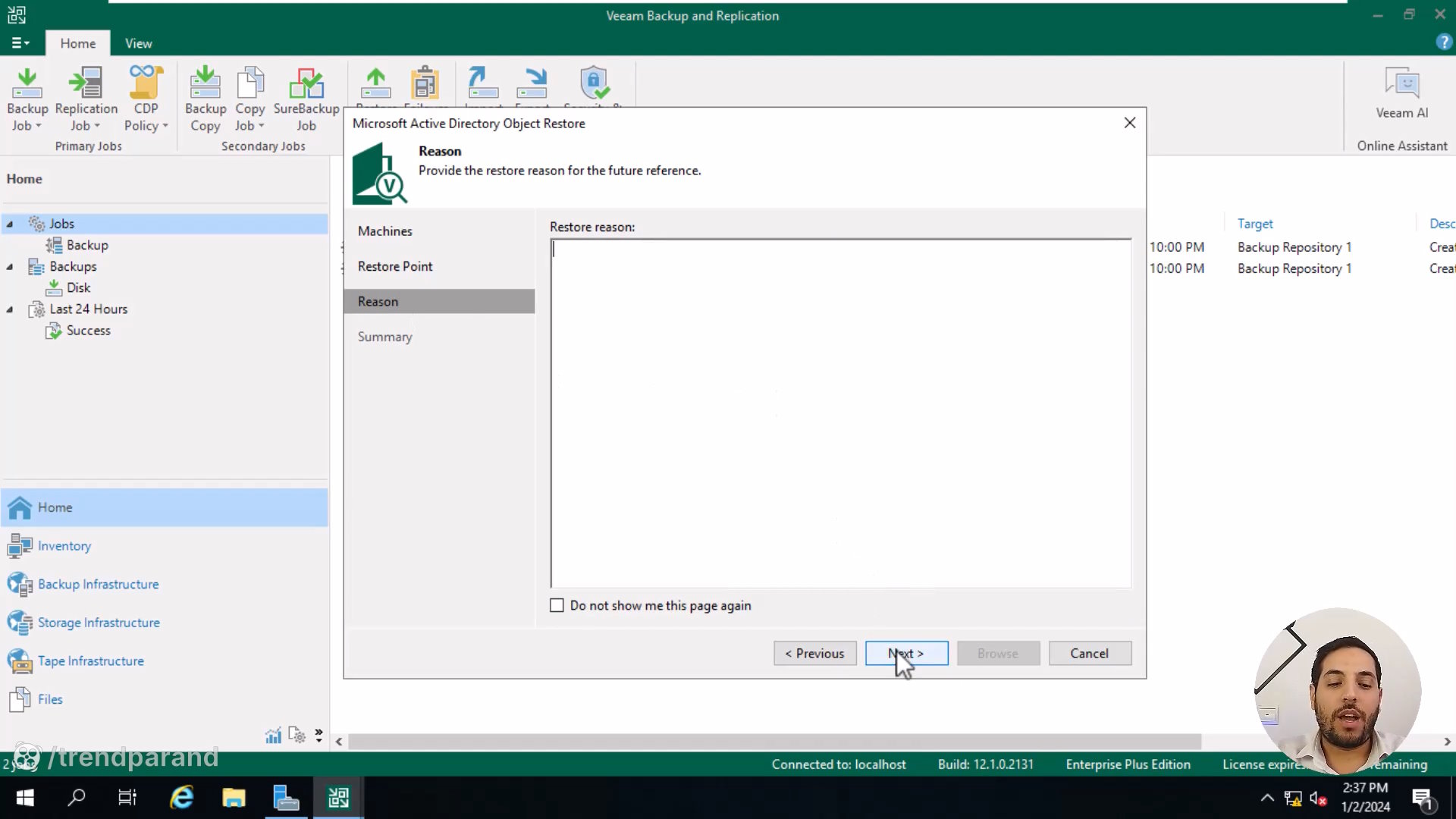1456x819 pixels.
Task: Open Server Manager from the taskbar
Action: click(286, 798)
